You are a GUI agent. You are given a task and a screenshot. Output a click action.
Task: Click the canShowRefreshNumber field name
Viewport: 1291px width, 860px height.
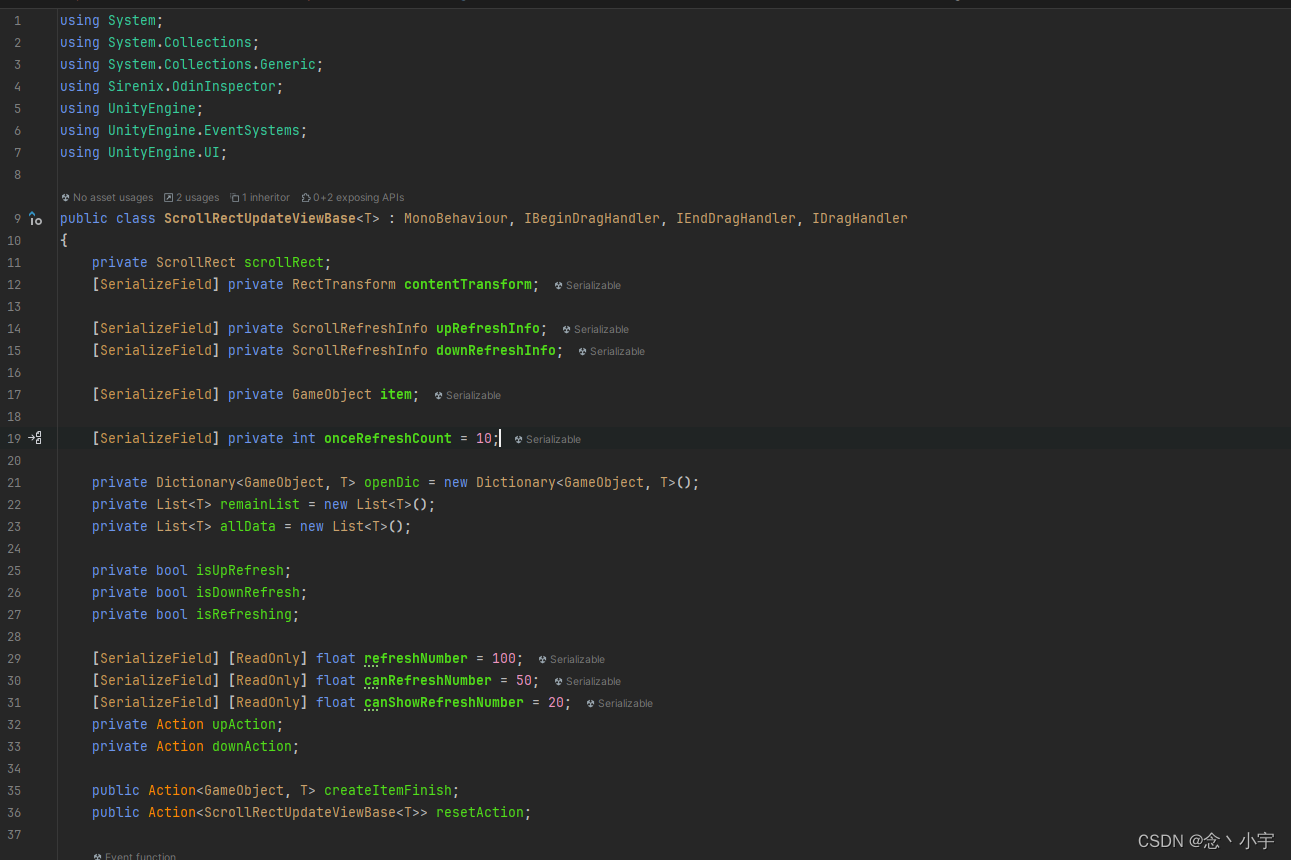pos(444,703)
